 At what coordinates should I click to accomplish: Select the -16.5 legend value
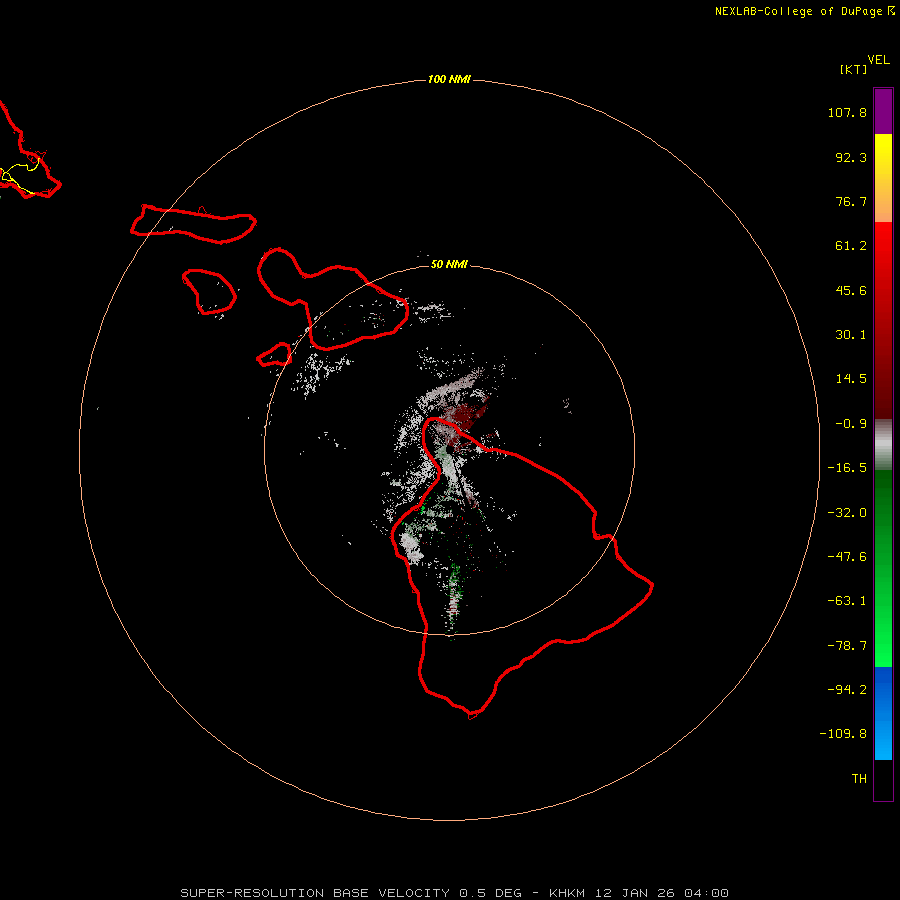coord(847,468)
